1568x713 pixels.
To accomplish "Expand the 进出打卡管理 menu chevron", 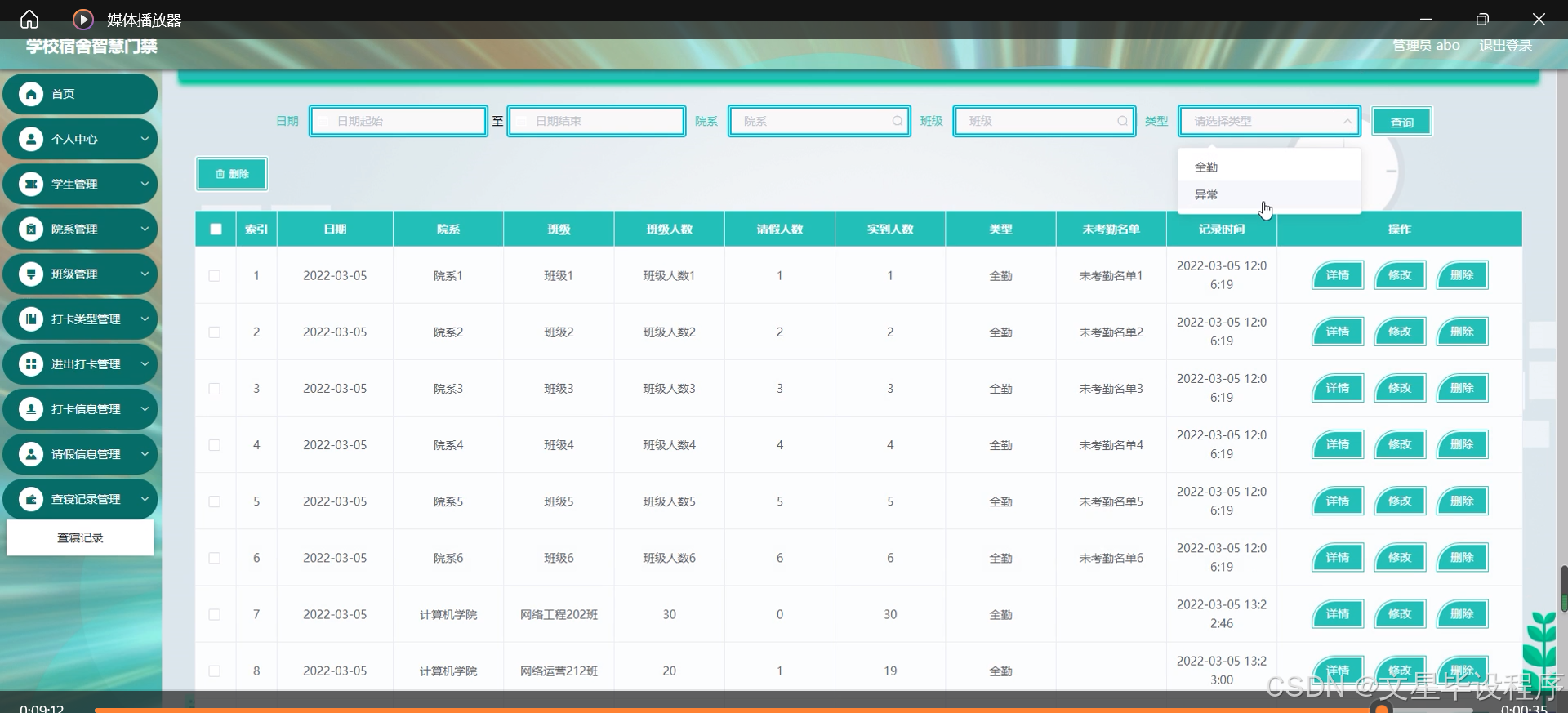I will pyautogui.click(x=145, y=363).
